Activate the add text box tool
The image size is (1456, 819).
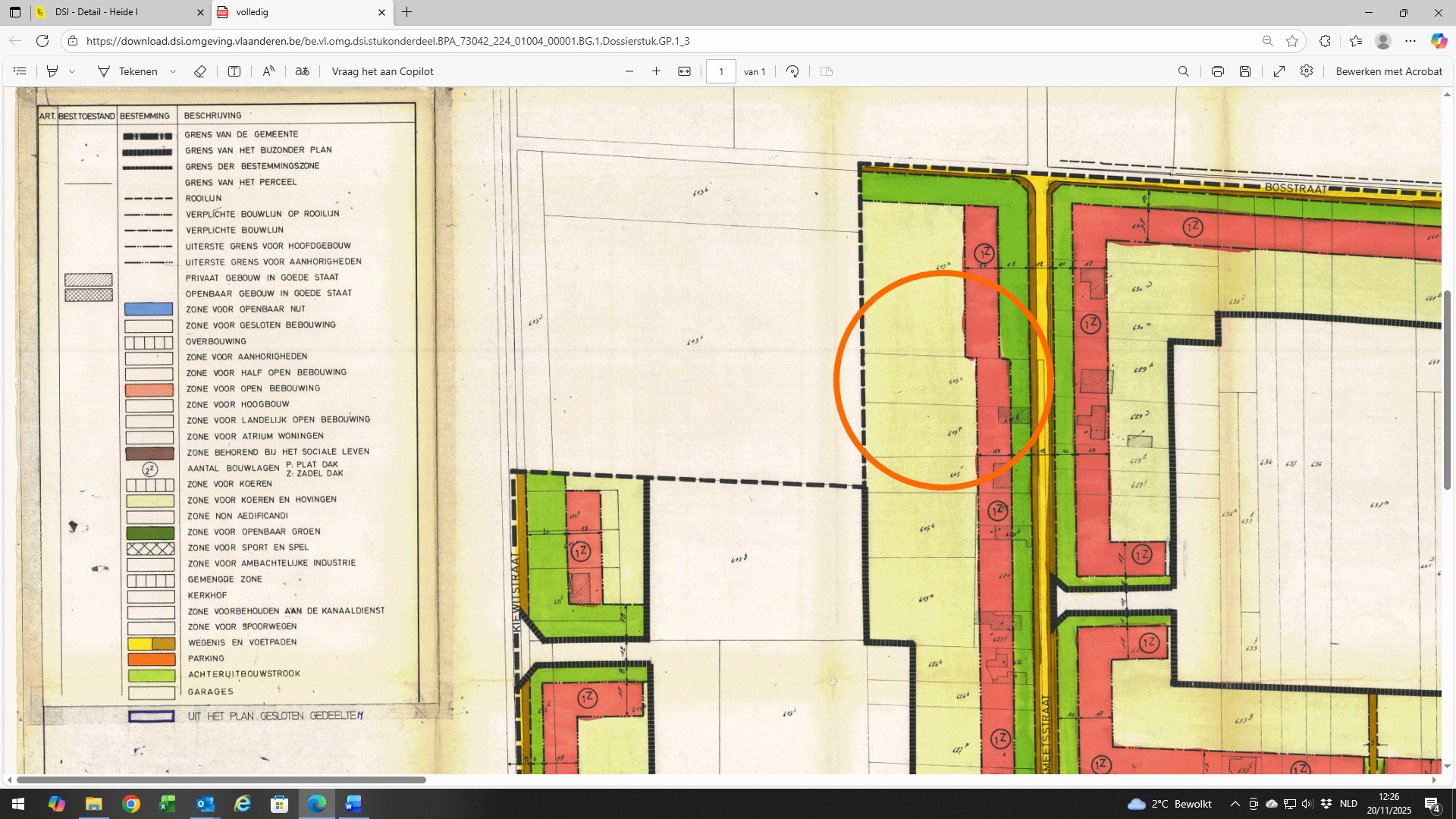pyautogui.click(x=234, y=71)
